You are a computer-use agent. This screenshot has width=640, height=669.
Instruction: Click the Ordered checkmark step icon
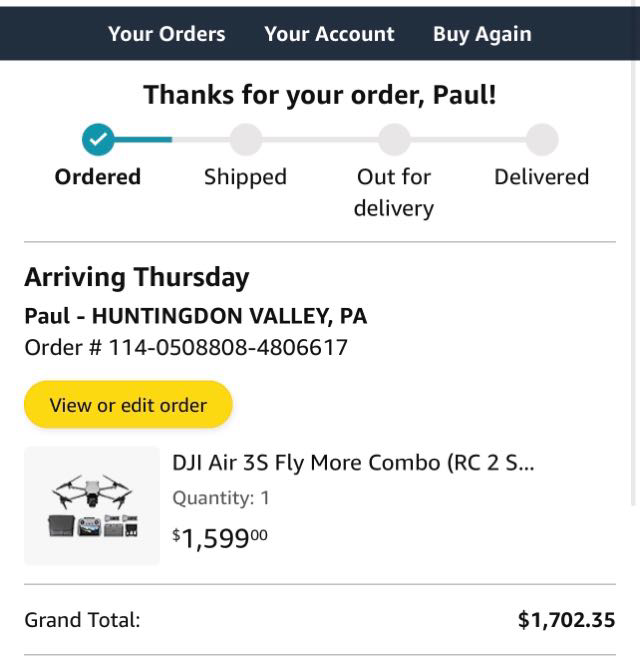[x=98, y=140]
